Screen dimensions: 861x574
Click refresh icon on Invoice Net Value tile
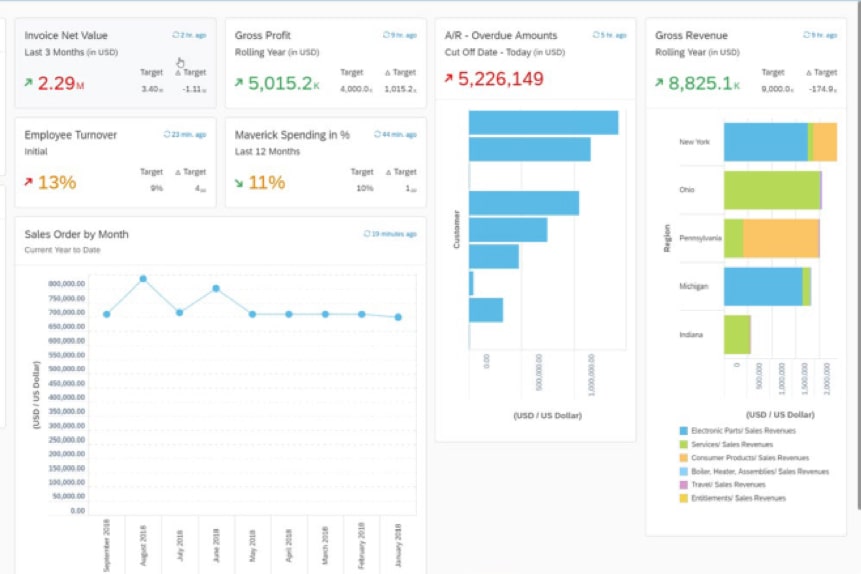coord(175,35)
